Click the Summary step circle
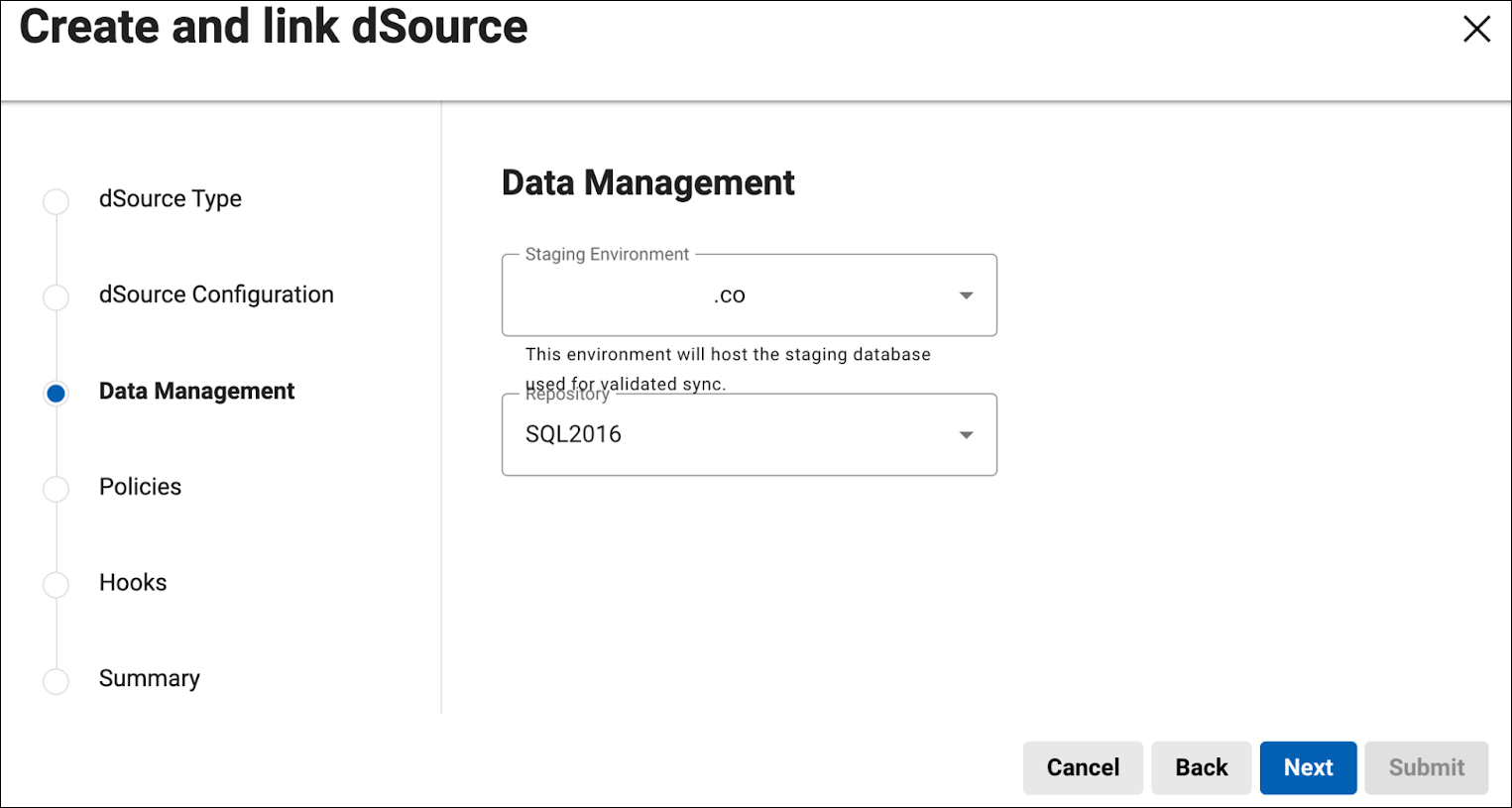Image resolution: width=1512 pixels, height=808 pixels. (x=57, y=681)
